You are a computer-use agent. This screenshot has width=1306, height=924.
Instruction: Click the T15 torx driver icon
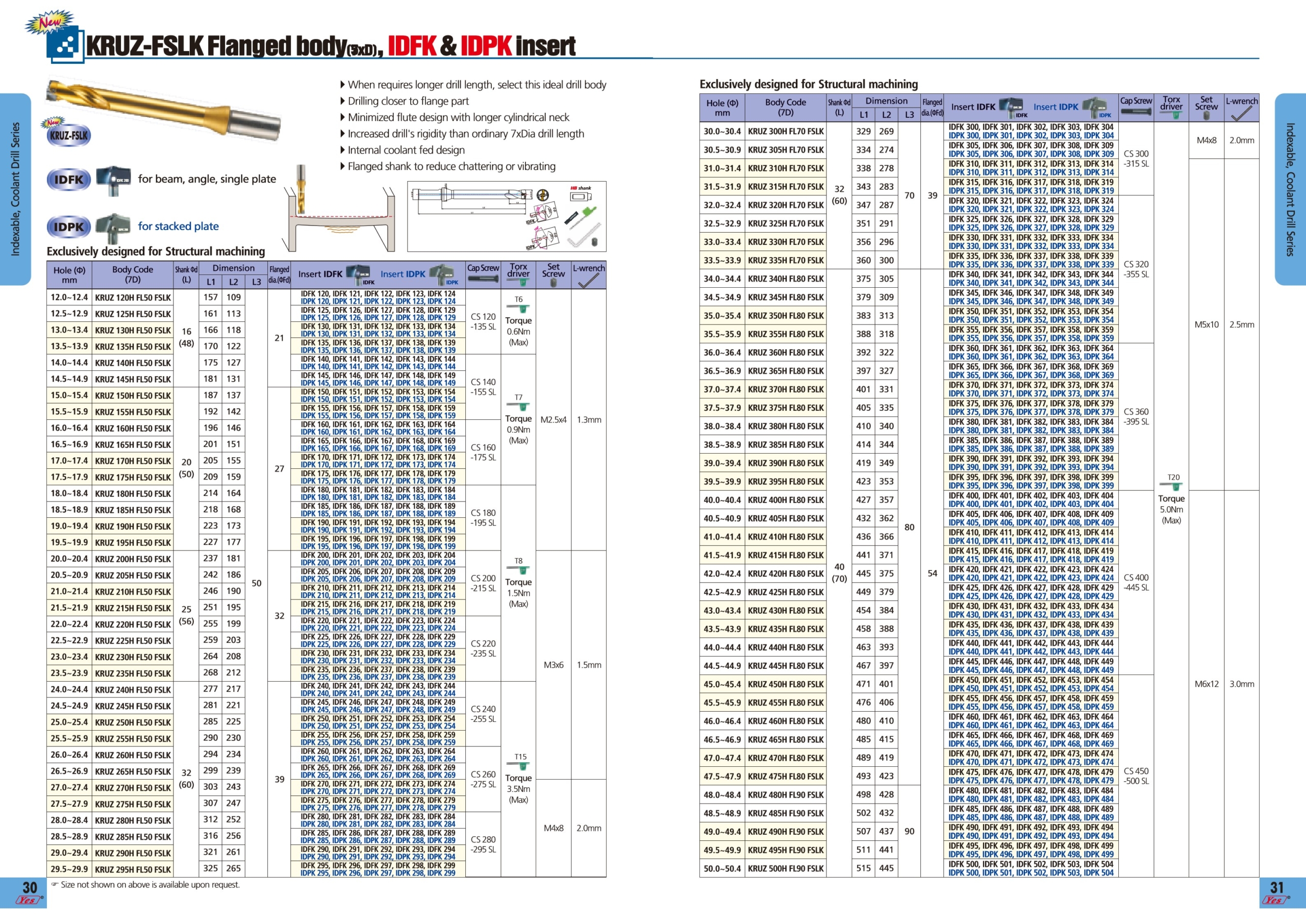(518, 766)
